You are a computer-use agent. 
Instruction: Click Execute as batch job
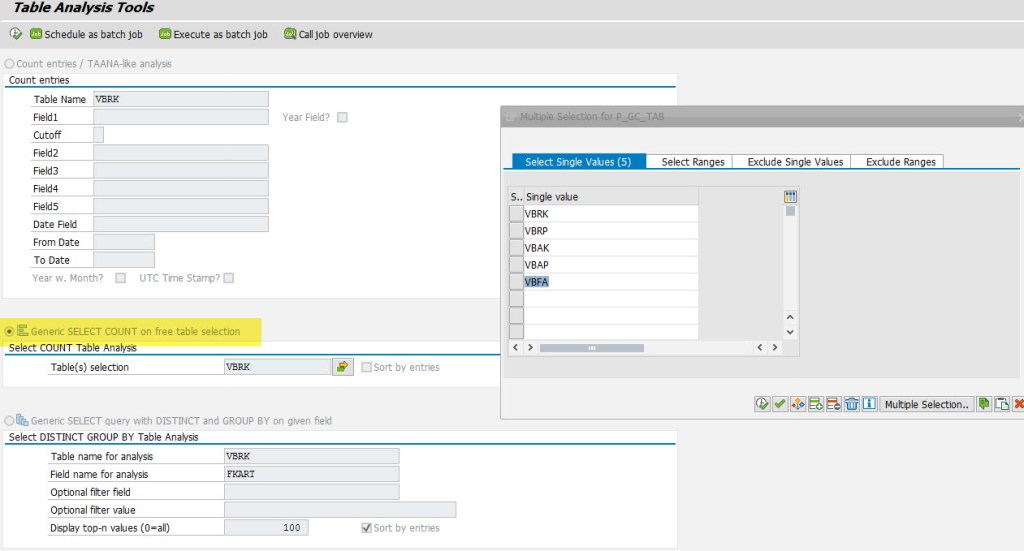click(x=214, y=34)
